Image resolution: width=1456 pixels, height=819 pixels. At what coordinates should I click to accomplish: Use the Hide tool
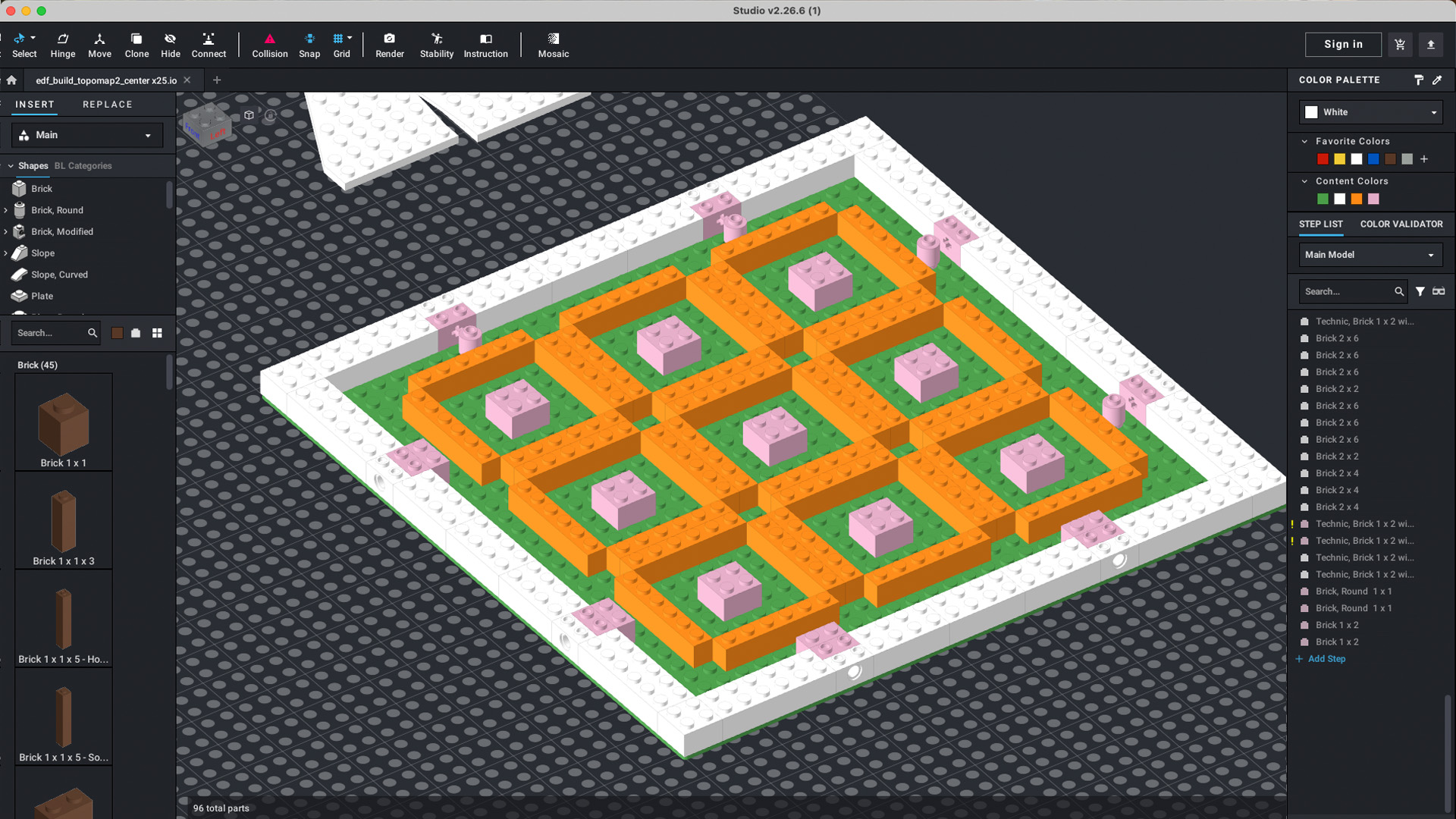pyautogui.click(x=171, y=45)
